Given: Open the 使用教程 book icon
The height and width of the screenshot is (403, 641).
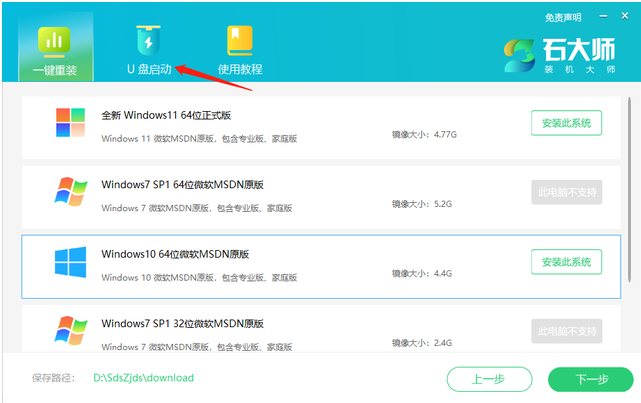Looking at the screenshot, I should 240,40.
